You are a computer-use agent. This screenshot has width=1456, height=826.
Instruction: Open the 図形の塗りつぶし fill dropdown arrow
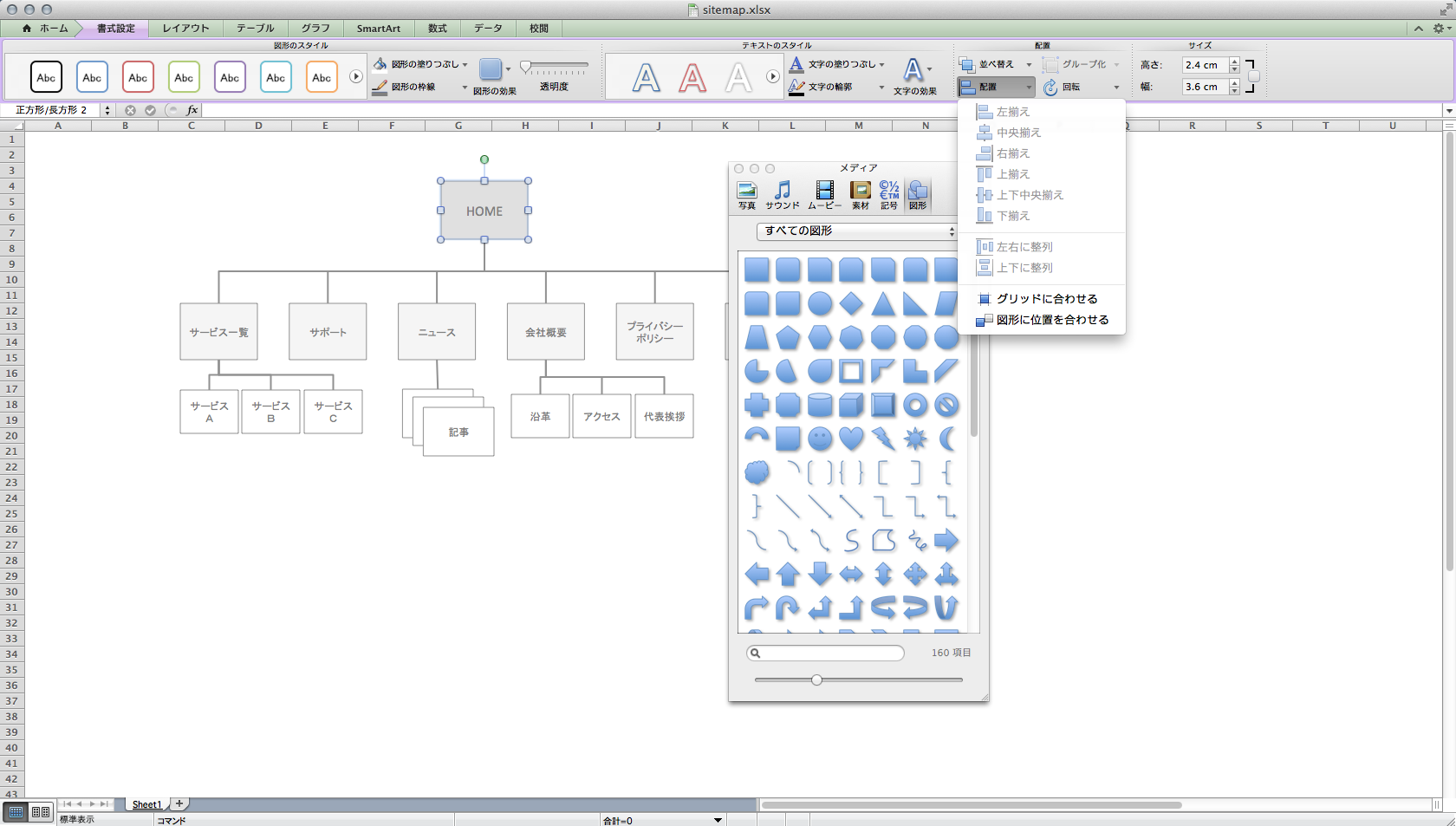point(465,64)
